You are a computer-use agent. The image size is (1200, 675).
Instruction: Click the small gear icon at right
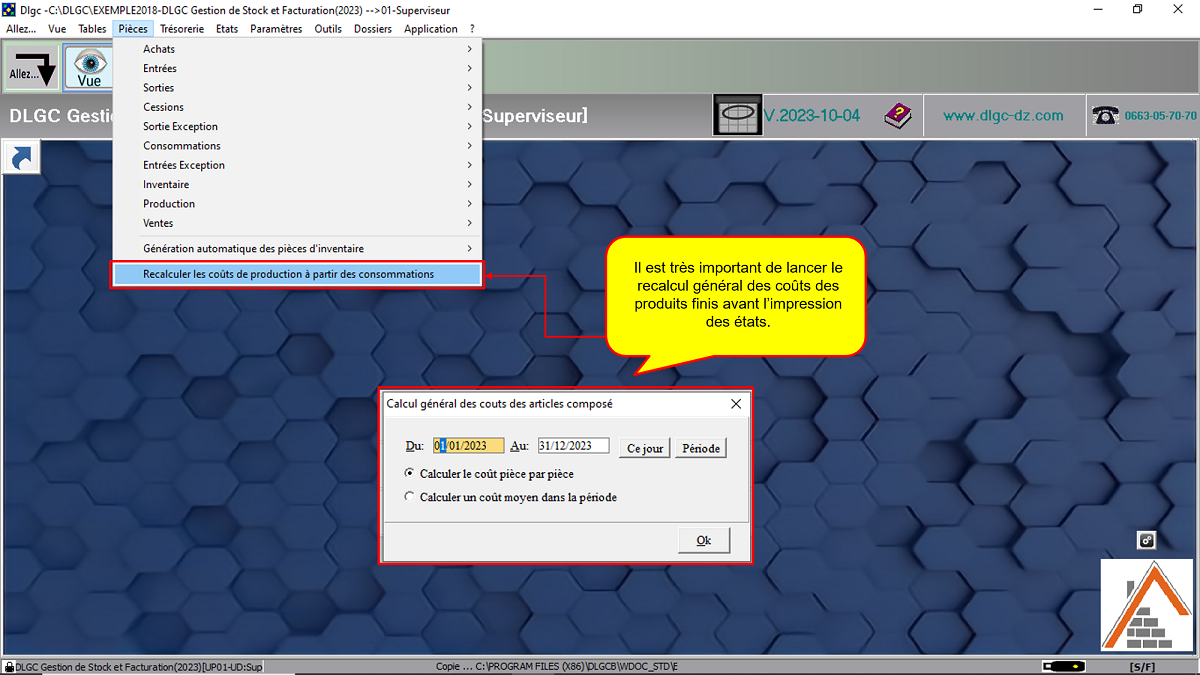pyautogui.click(x=1147, y=540)
